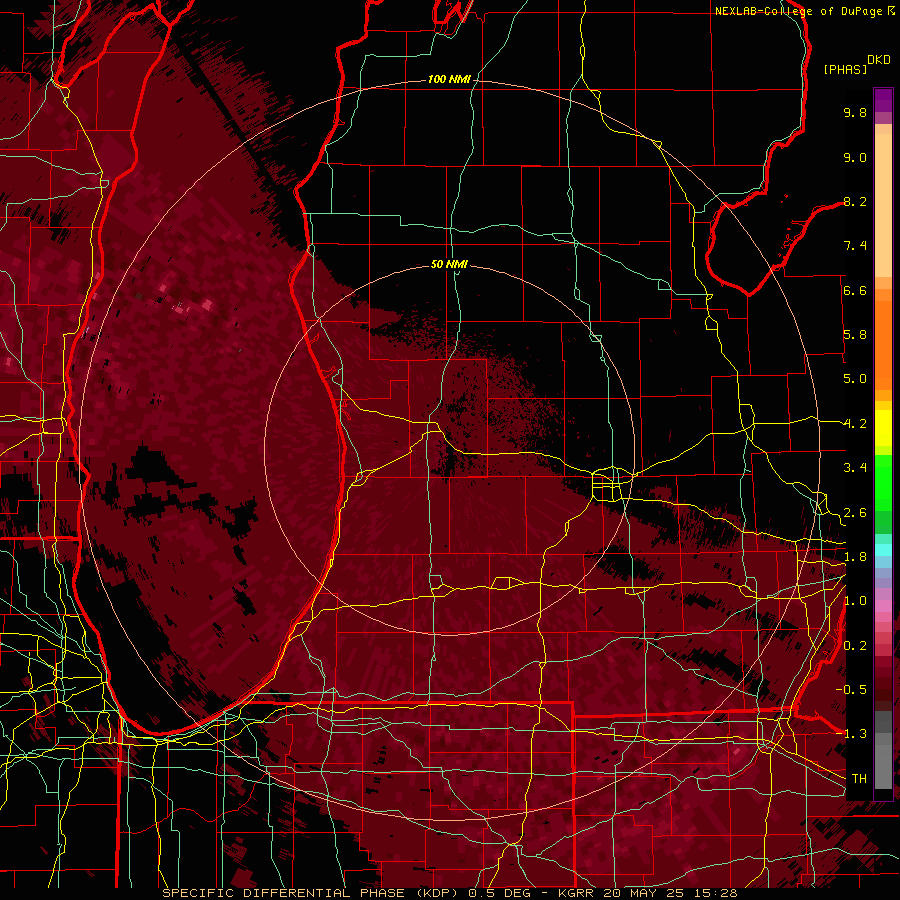Click the 7.4 scale value
The height and width of the screenshot is (900, 900).
pos(855,246)
